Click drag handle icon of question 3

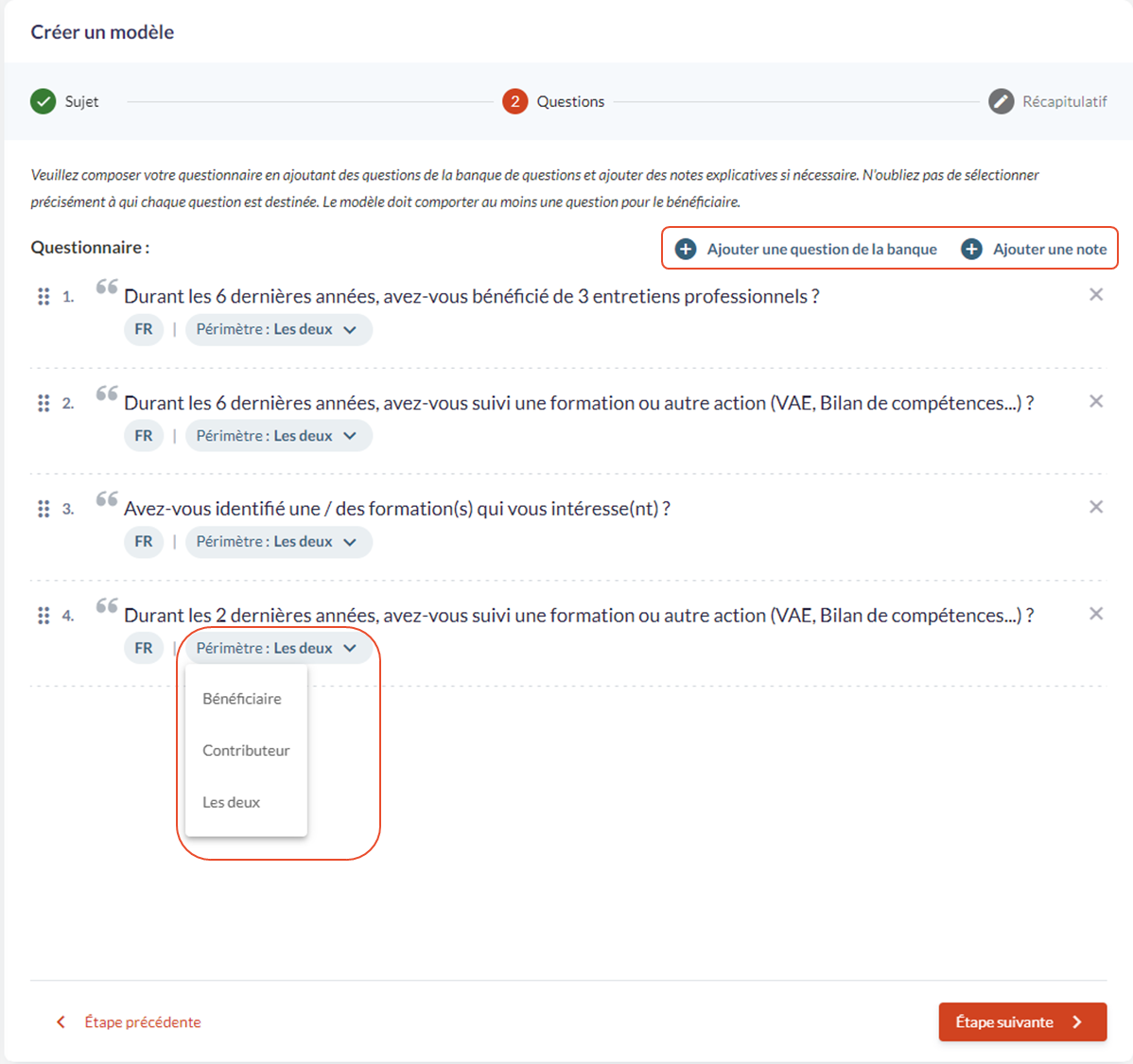tap(44, 509)
